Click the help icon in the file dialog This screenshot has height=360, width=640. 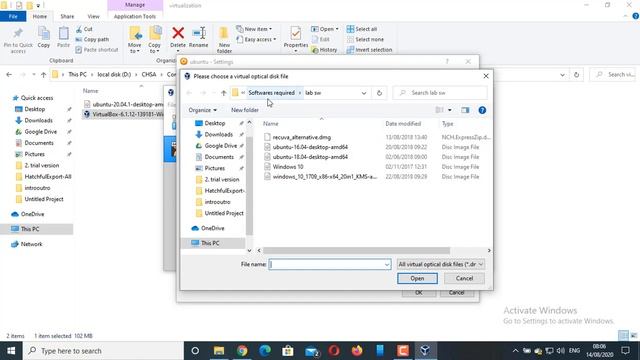[482, 110]
